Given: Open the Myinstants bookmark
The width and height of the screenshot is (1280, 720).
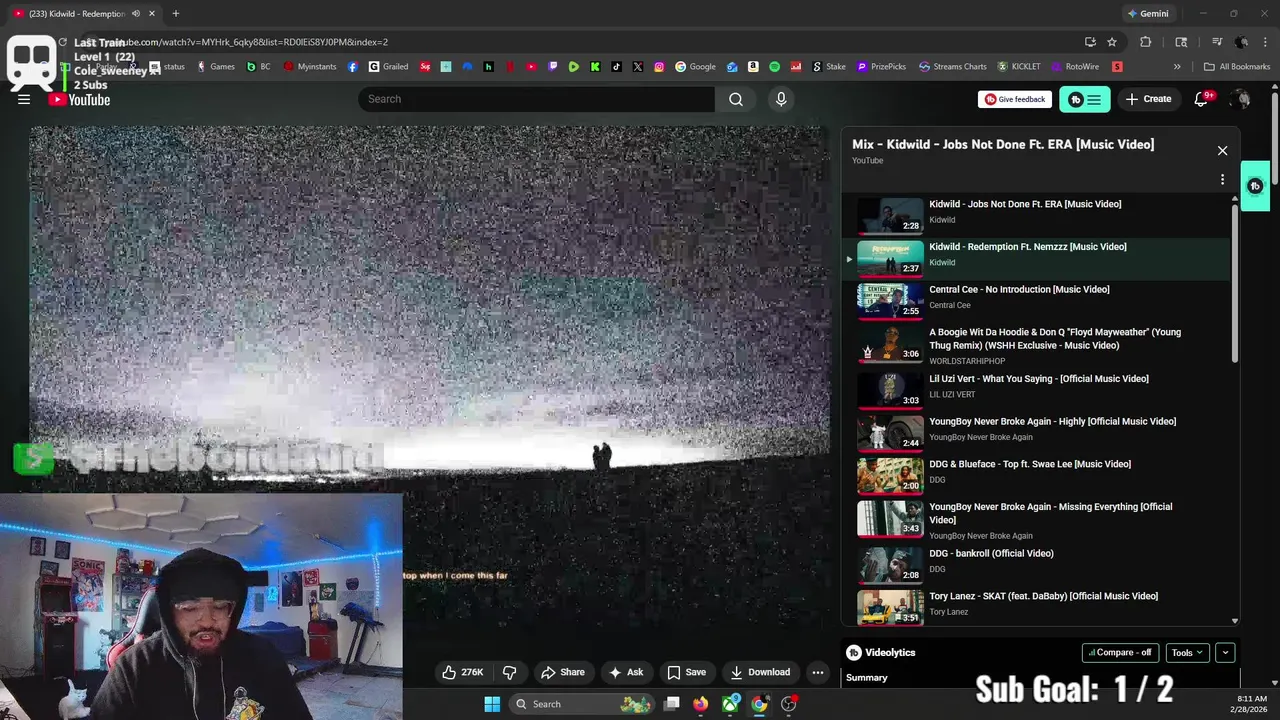Looking at the screenshot, I should pos(310,67).
